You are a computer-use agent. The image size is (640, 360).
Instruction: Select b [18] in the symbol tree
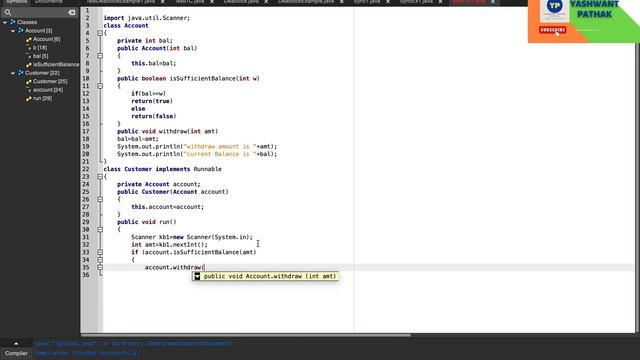point(40,48)
